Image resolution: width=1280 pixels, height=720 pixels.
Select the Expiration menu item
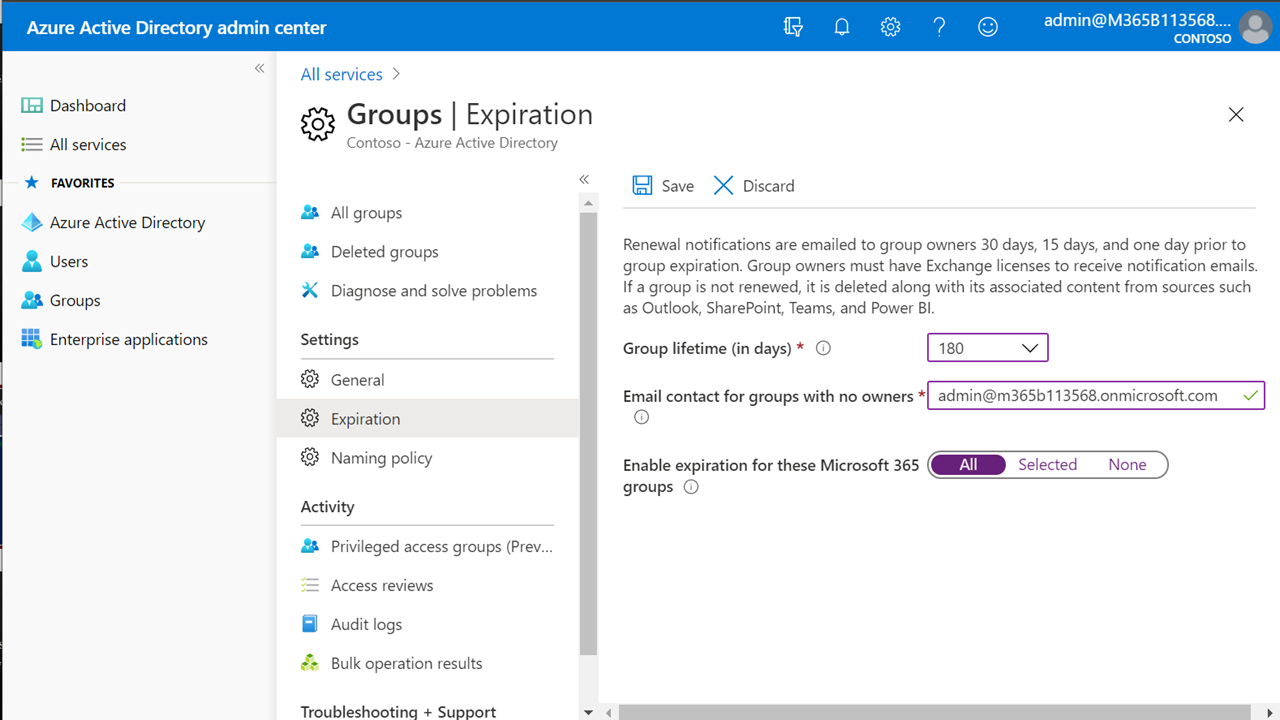point(427,418)
